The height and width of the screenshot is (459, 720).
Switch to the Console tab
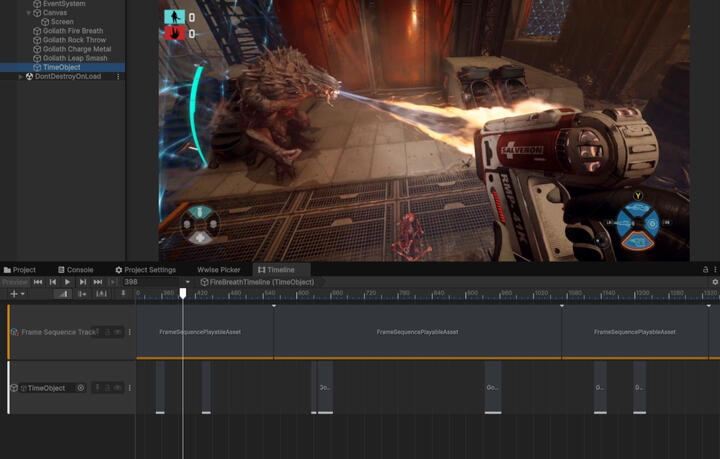click(75, 270)
